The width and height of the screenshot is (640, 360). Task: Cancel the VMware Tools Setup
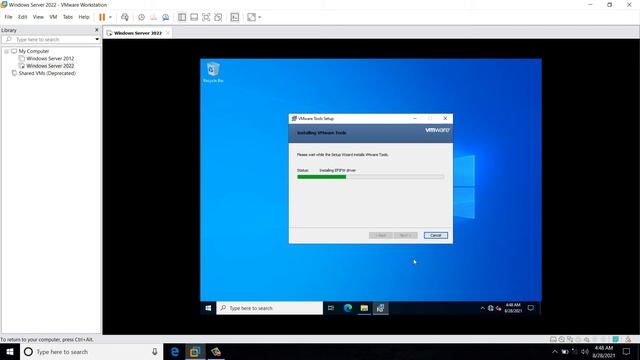point(436,236)
